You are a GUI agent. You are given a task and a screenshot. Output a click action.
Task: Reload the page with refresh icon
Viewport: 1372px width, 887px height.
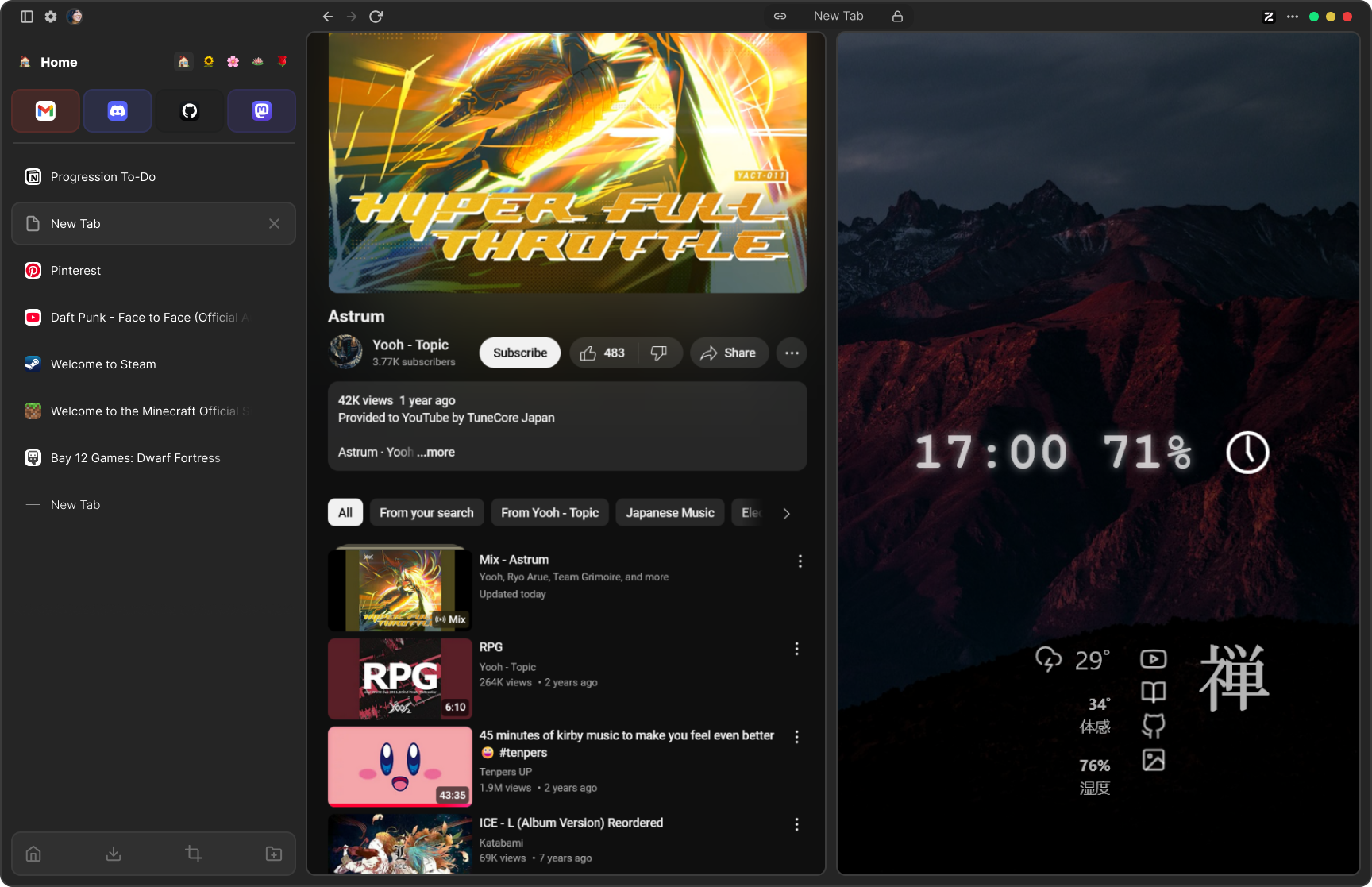point(376,17)
